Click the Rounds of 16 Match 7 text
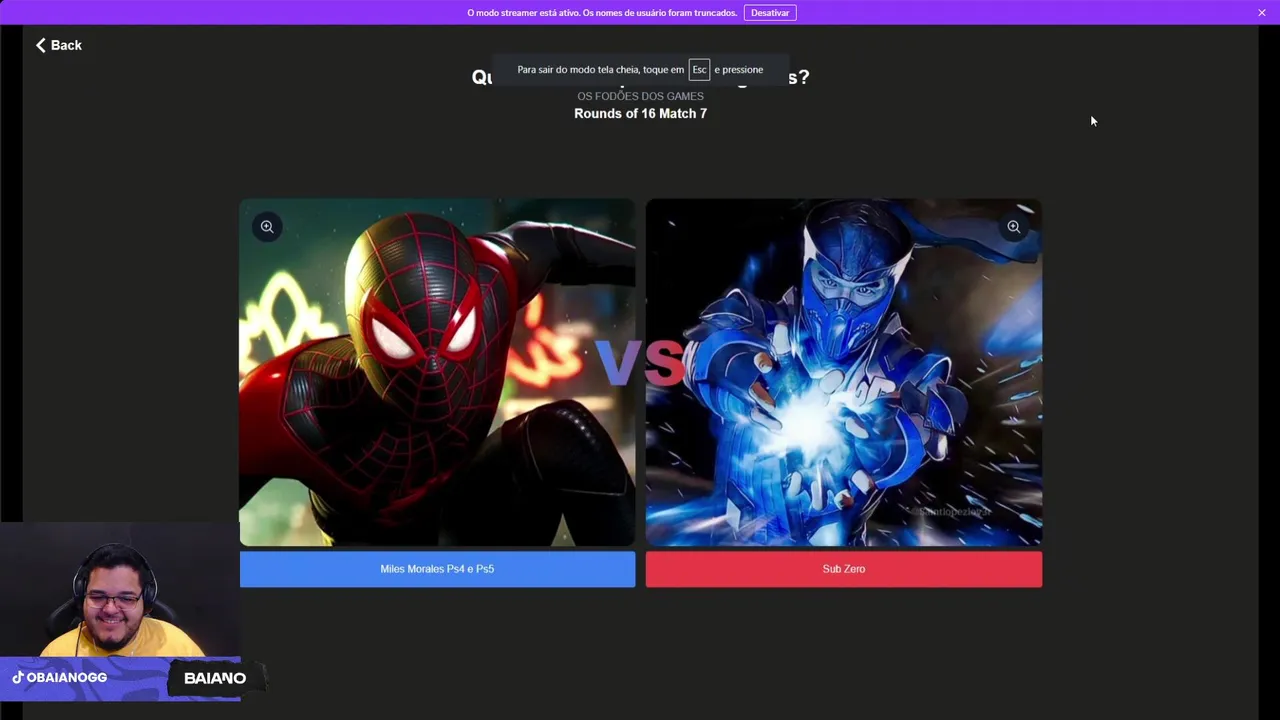The image size is (1280, 720). tap(640, 114)
